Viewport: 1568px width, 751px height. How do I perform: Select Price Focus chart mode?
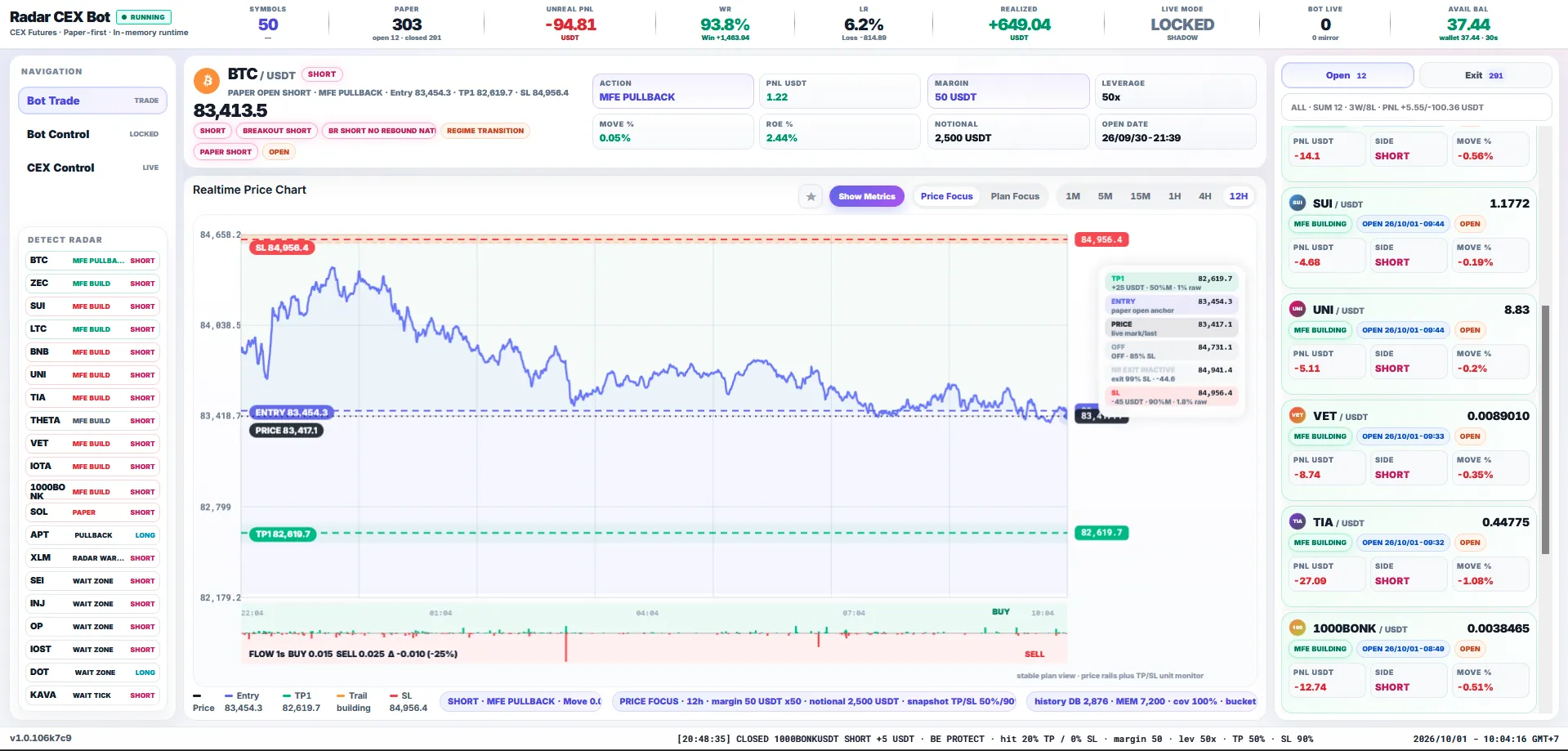tap(946, 196)
